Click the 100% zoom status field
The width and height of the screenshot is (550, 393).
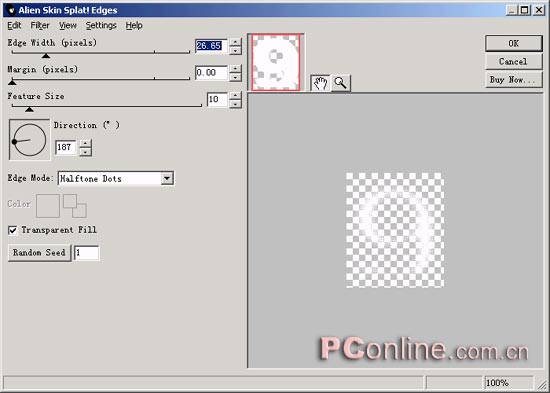pyautogui.click(x=509, y=382)
